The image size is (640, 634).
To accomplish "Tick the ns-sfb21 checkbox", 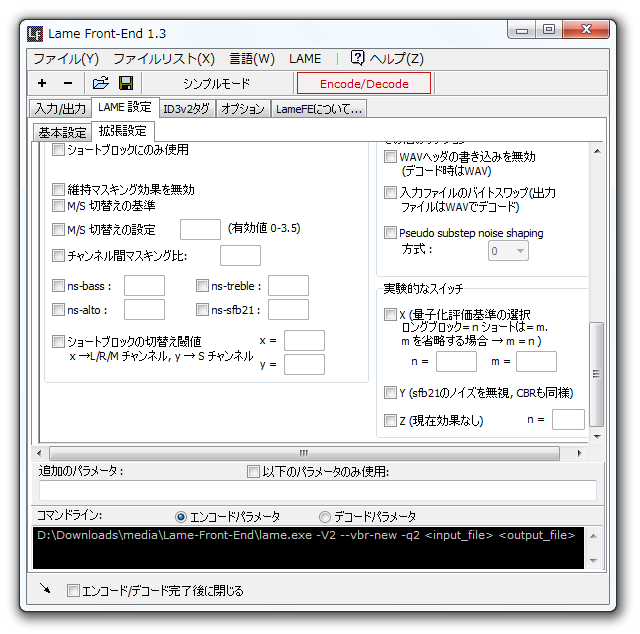I will [x=202, y=309].
